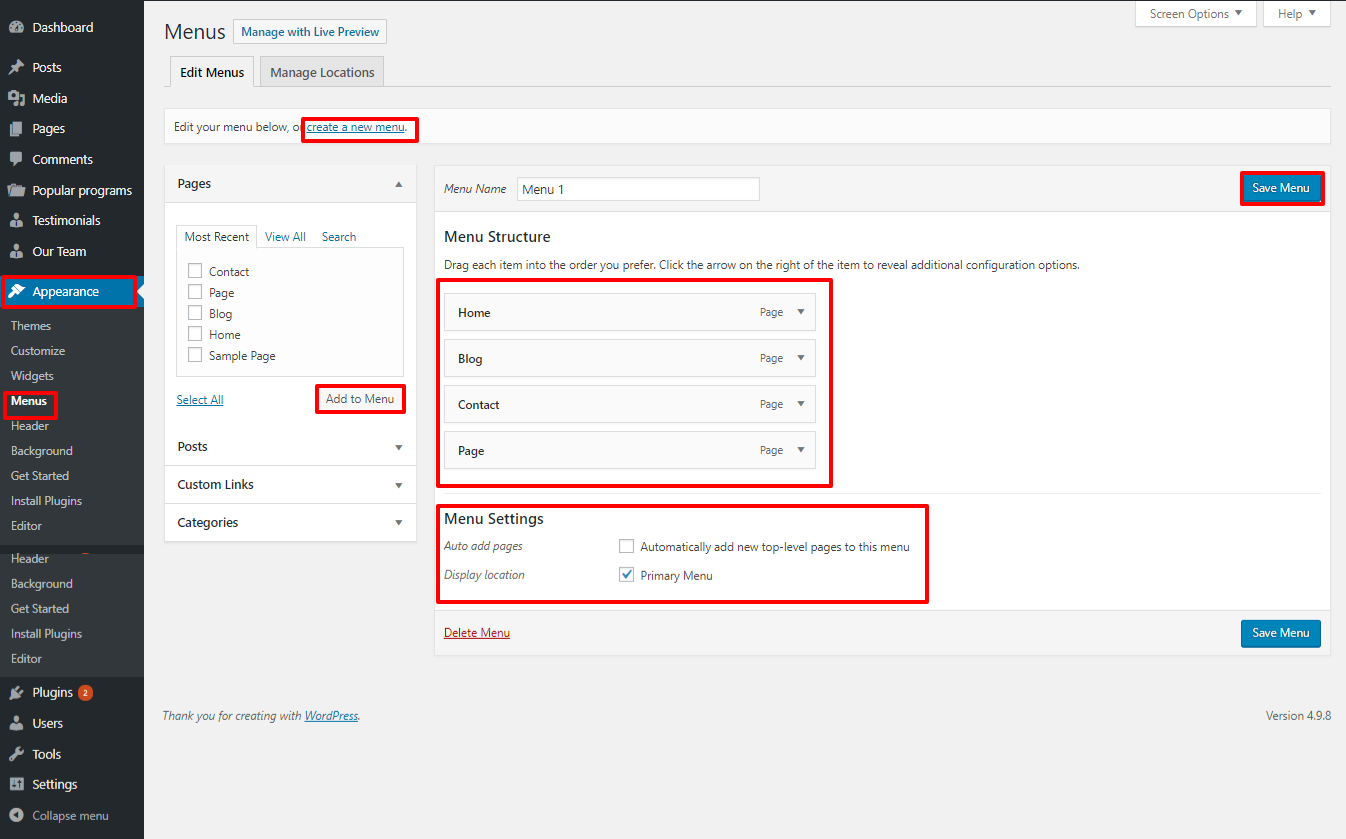
Task: Open the Screen Options dropdown
Action: [1195, 14]
